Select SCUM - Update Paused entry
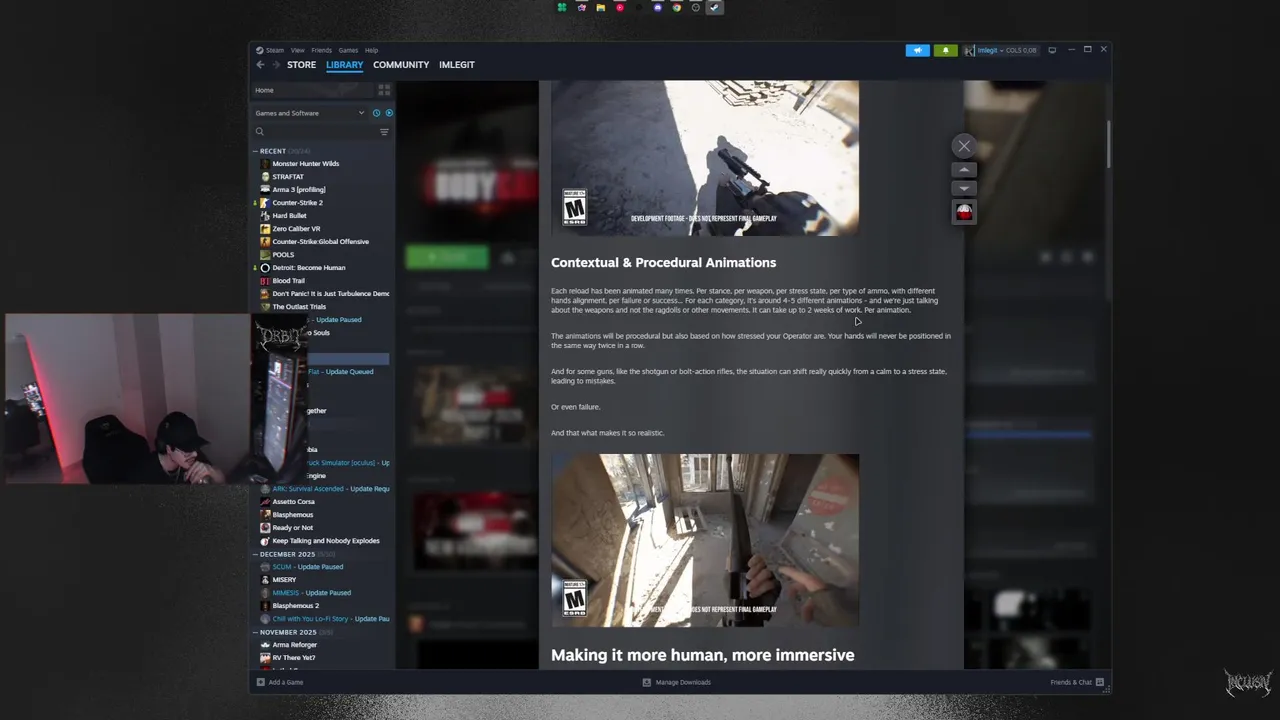The height and width of the screenshot is (720, 1280). coord(307,567)
